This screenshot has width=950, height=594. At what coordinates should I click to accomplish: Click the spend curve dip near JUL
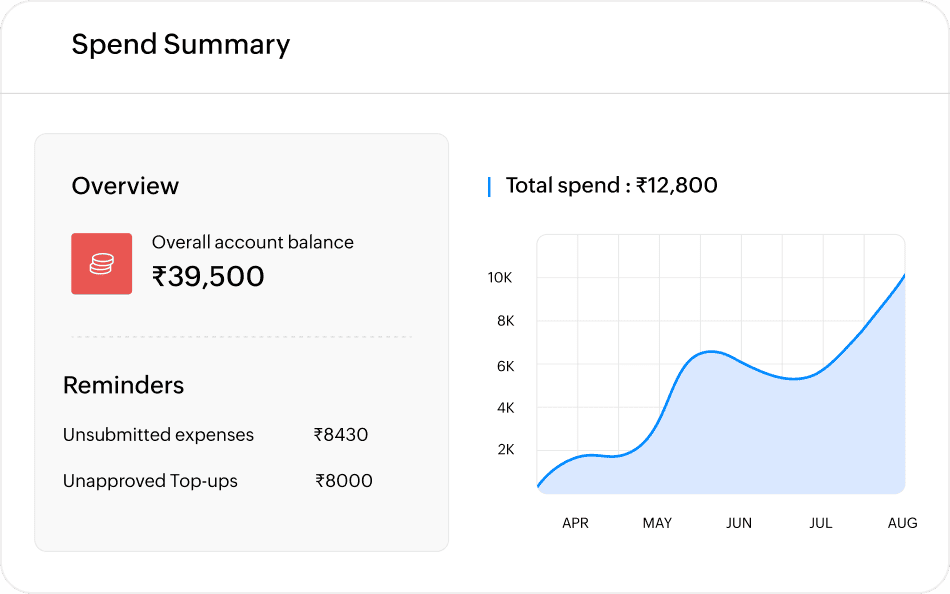pos(793,378)
